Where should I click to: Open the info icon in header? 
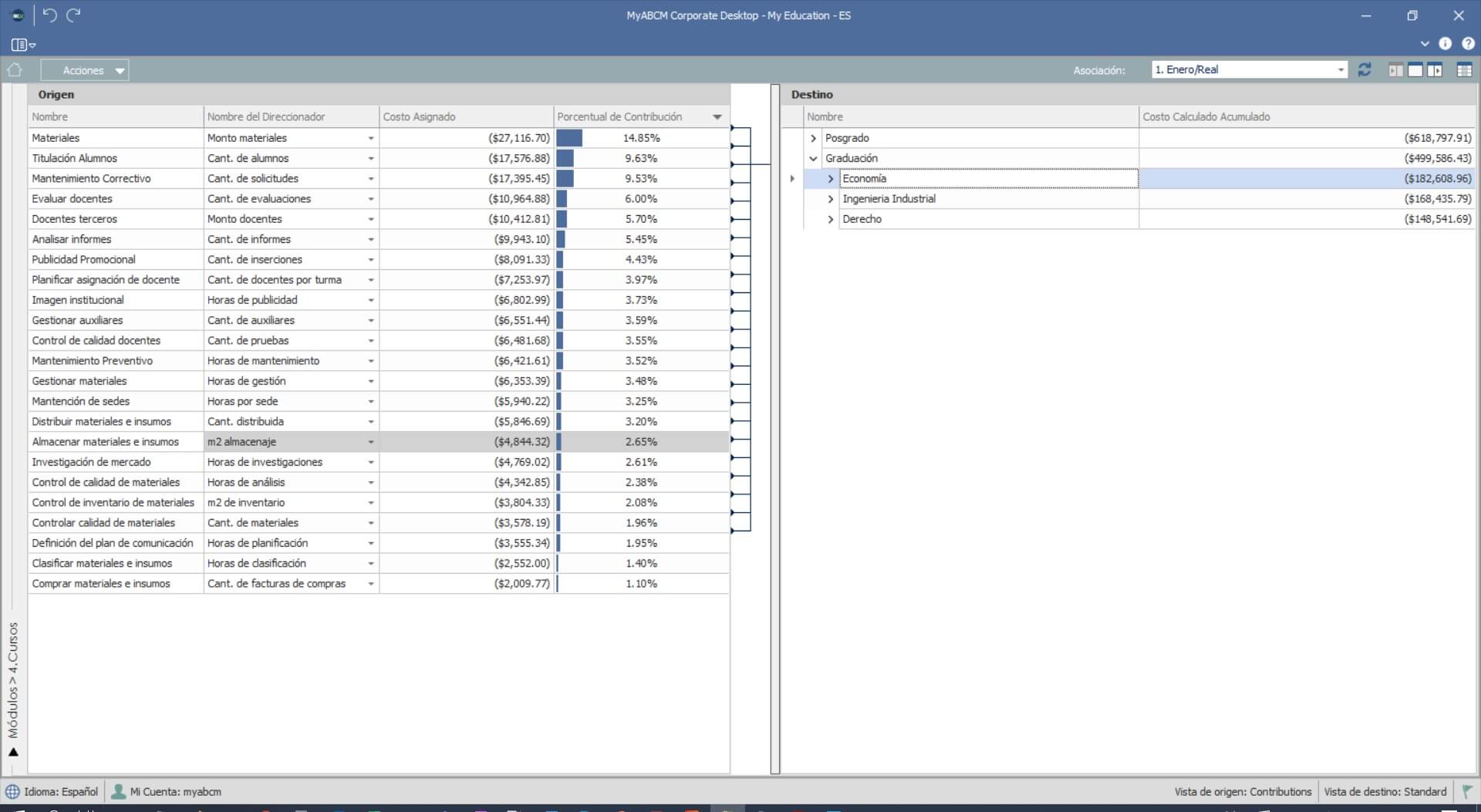[x=1445, y=44]
